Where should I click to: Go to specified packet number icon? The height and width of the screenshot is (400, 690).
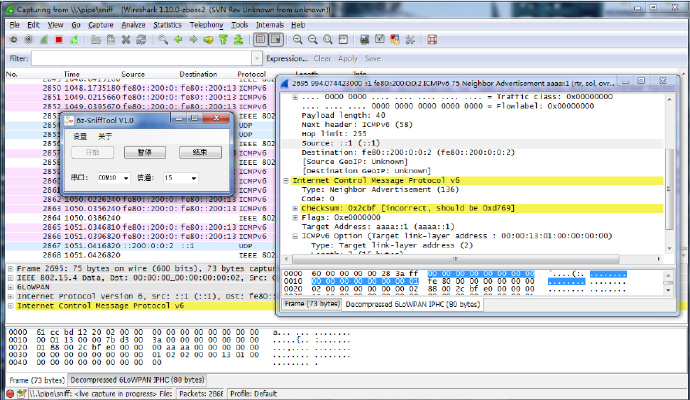point(208,40)
